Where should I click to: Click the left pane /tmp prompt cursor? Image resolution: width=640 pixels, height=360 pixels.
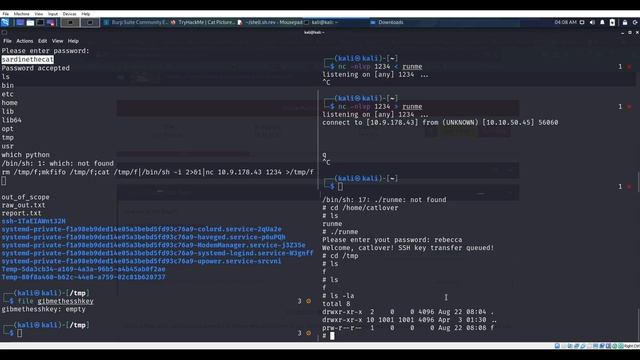coord(20,333)
